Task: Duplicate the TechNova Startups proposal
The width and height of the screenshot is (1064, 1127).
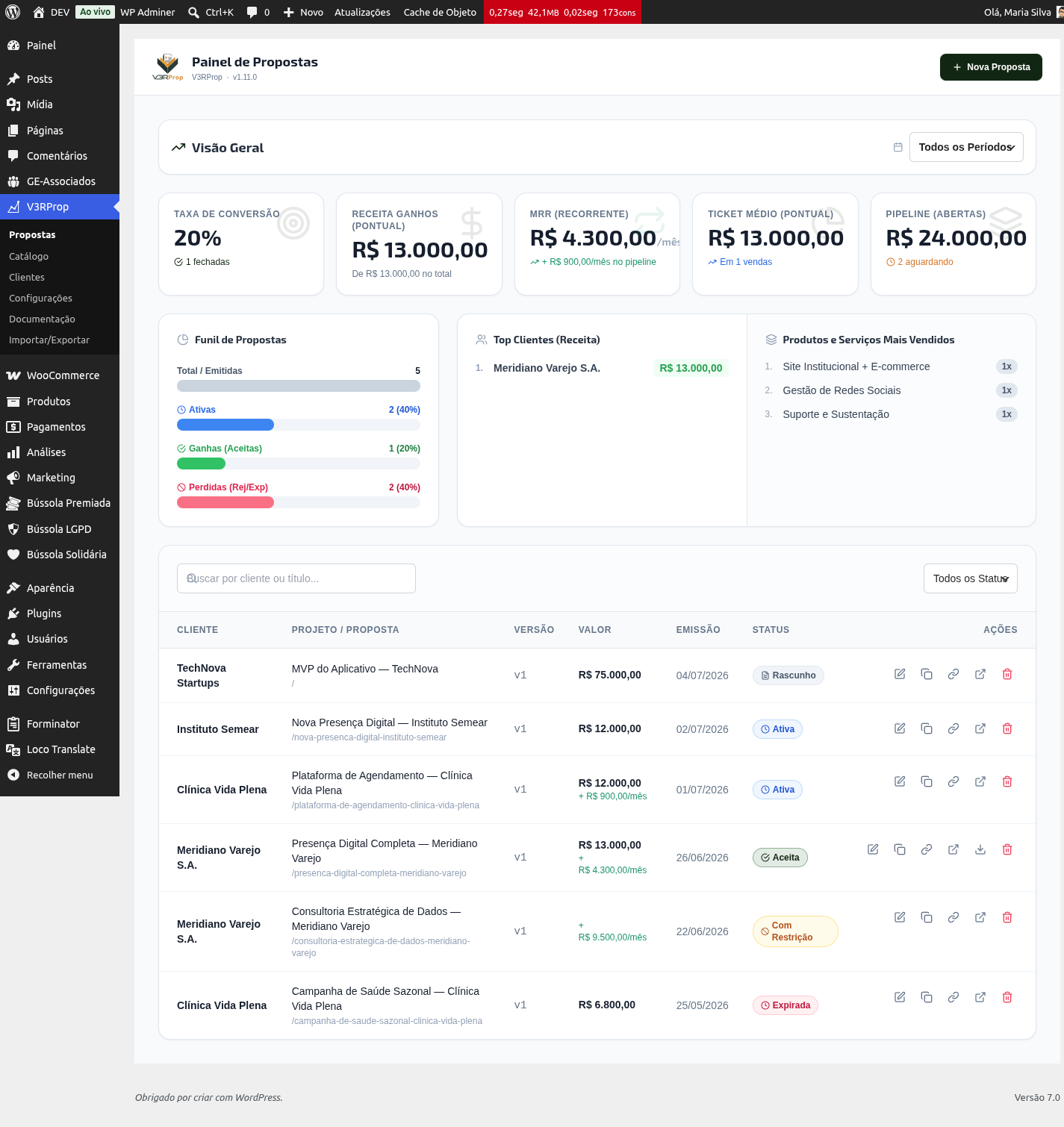Action: 927,674
